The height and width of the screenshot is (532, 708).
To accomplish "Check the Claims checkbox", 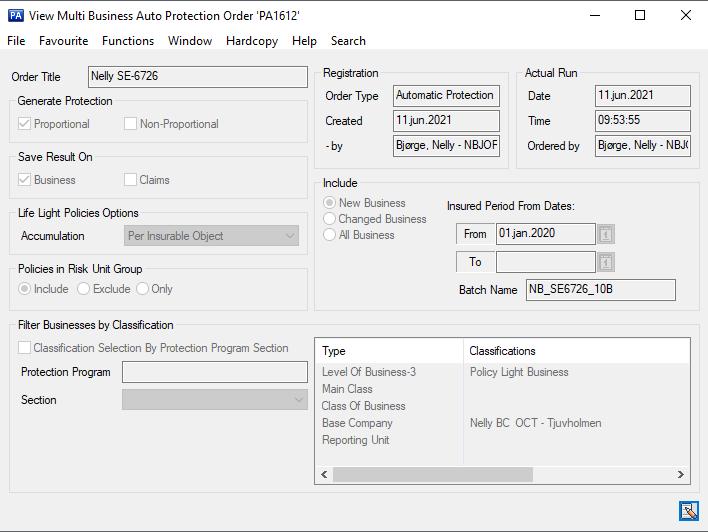I will coord(131,180).
